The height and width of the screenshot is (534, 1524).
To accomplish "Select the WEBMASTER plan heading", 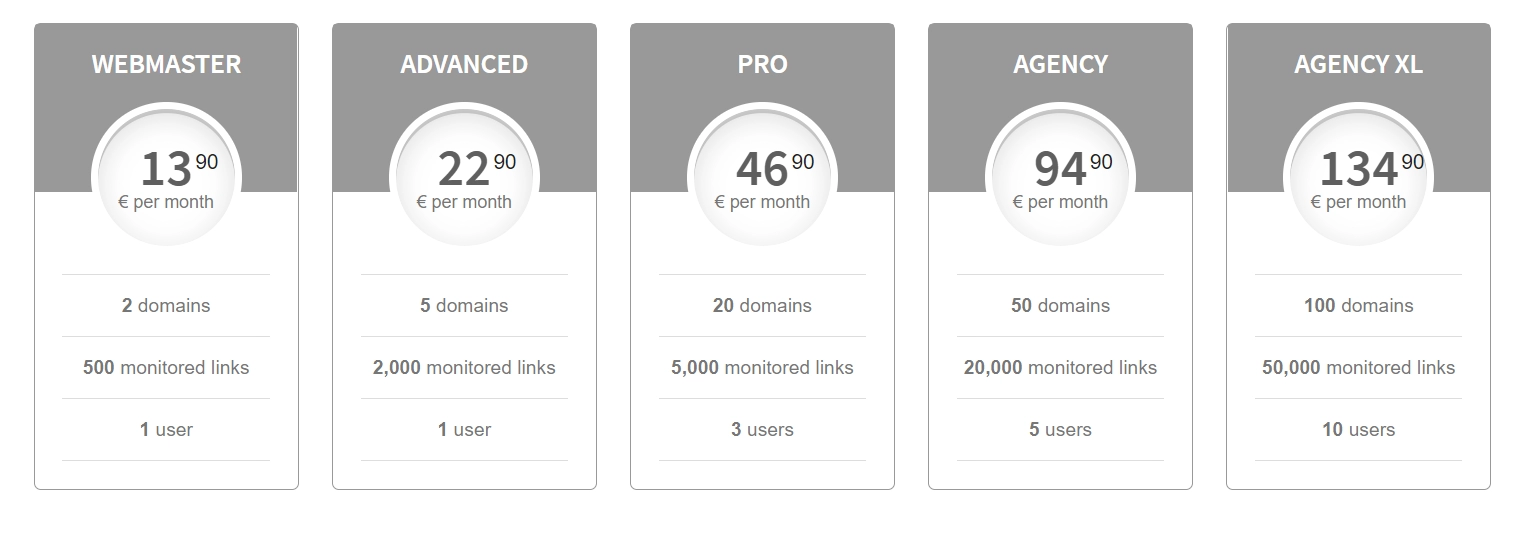I will [166, 64].
